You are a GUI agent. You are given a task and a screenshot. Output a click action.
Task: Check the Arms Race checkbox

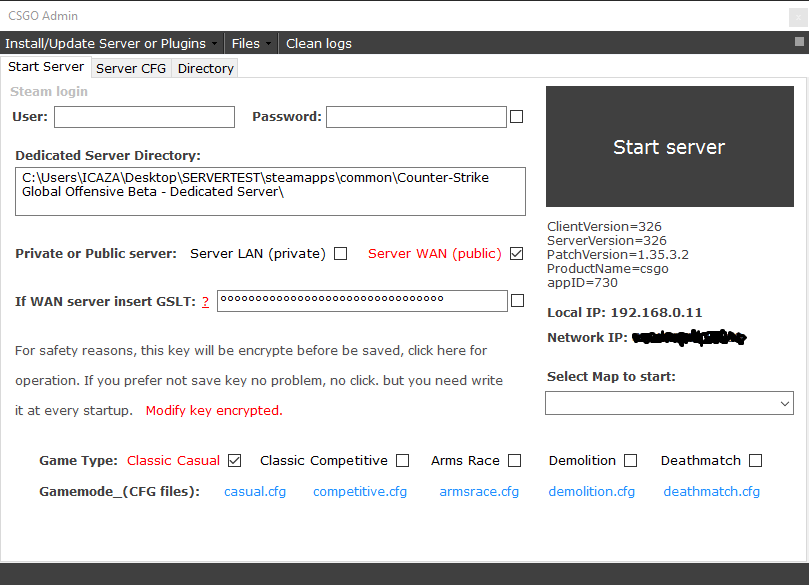click(514, 460)
